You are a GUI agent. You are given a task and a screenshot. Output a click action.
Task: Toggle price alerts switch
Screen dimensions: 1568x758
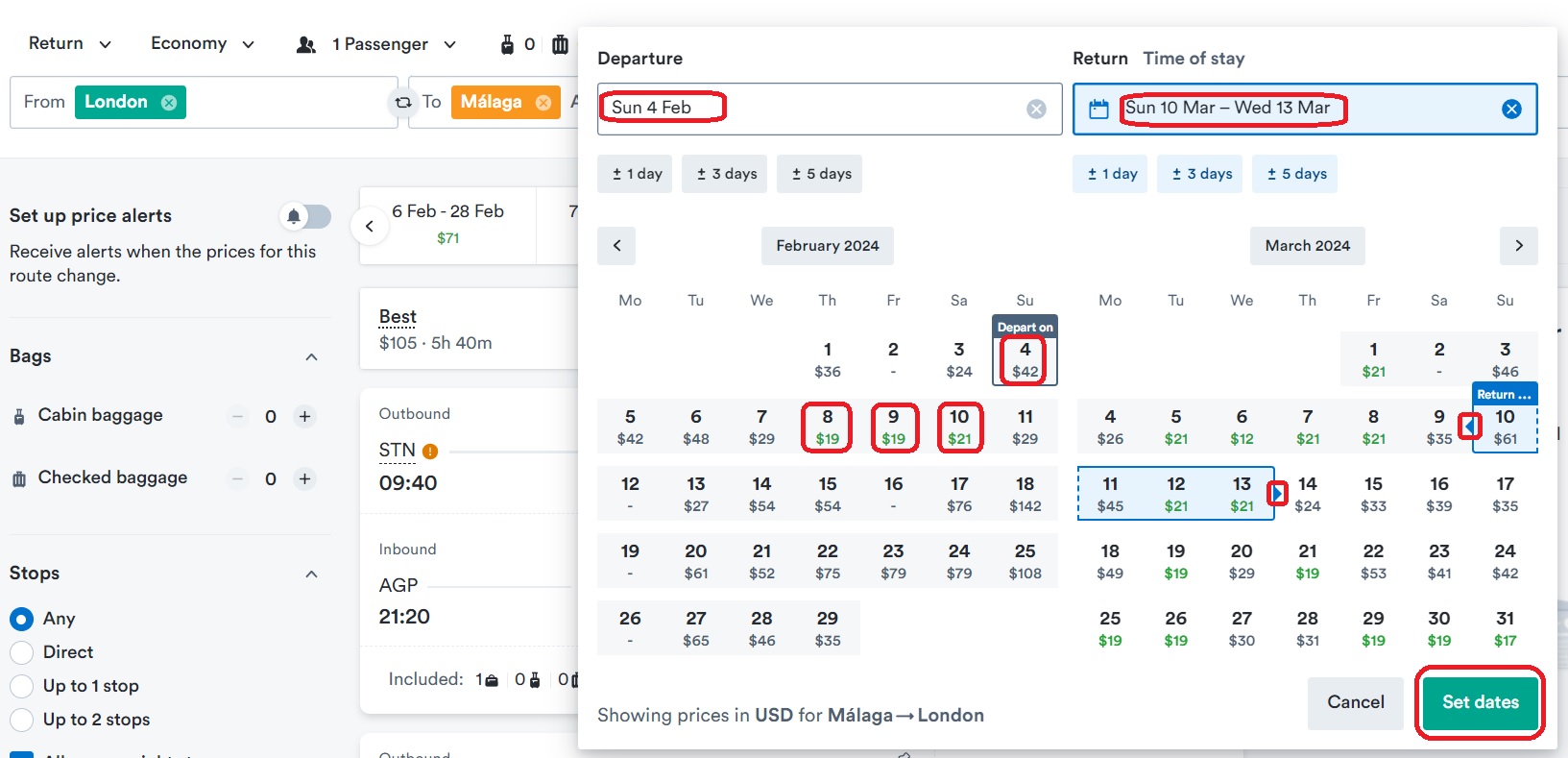pos(305,216)
